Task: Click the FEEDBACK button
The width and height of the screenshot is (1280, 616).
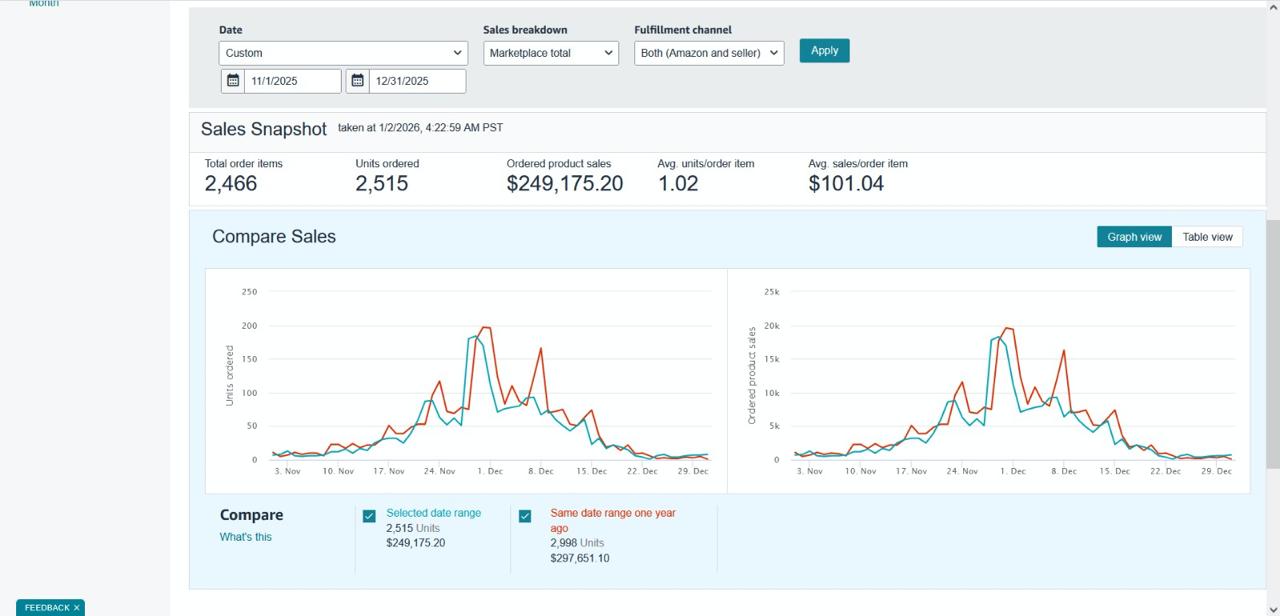Action: point(46,608)
